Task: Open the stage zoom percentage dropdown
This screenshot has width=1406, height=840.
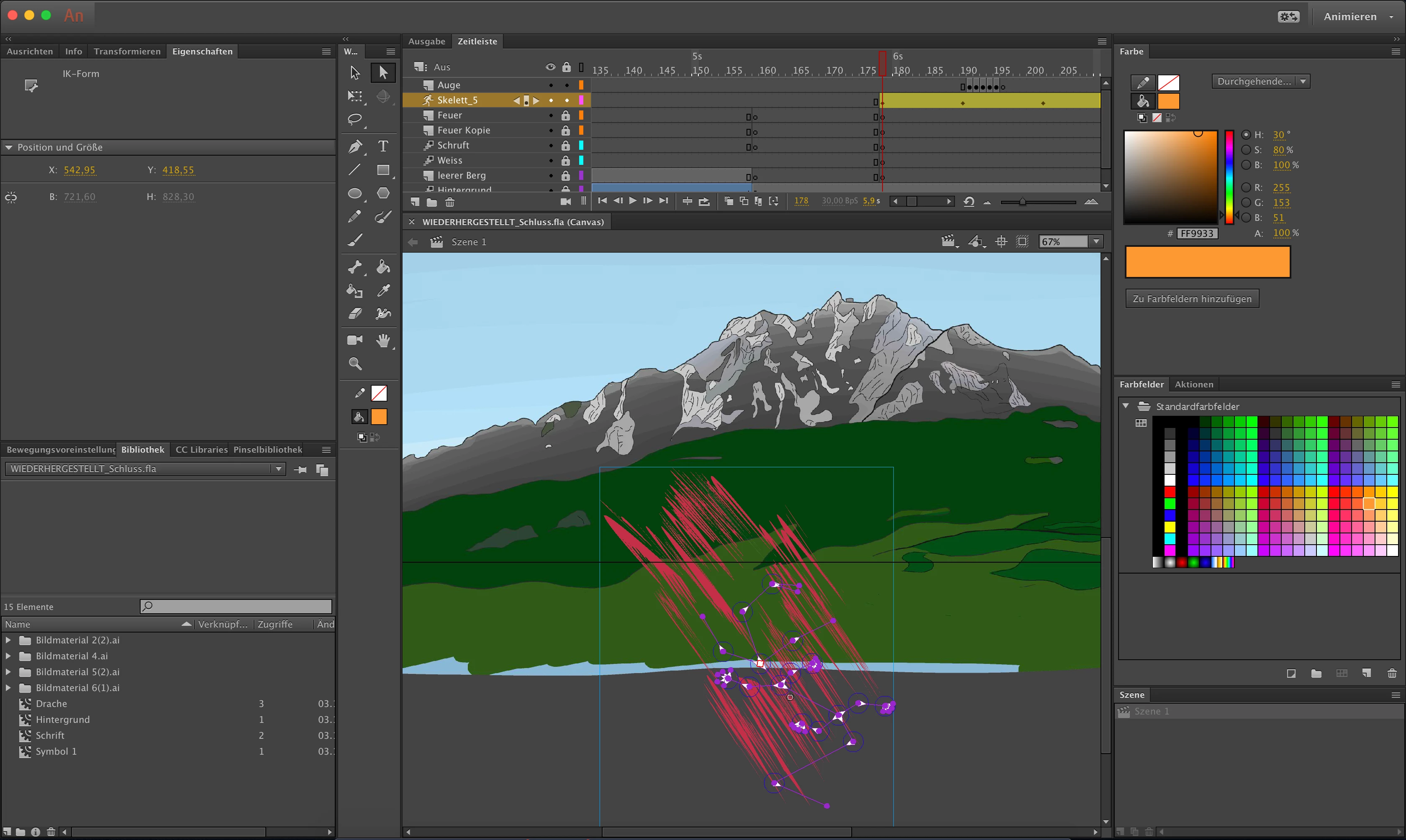Action: (x=1096, y=242)
